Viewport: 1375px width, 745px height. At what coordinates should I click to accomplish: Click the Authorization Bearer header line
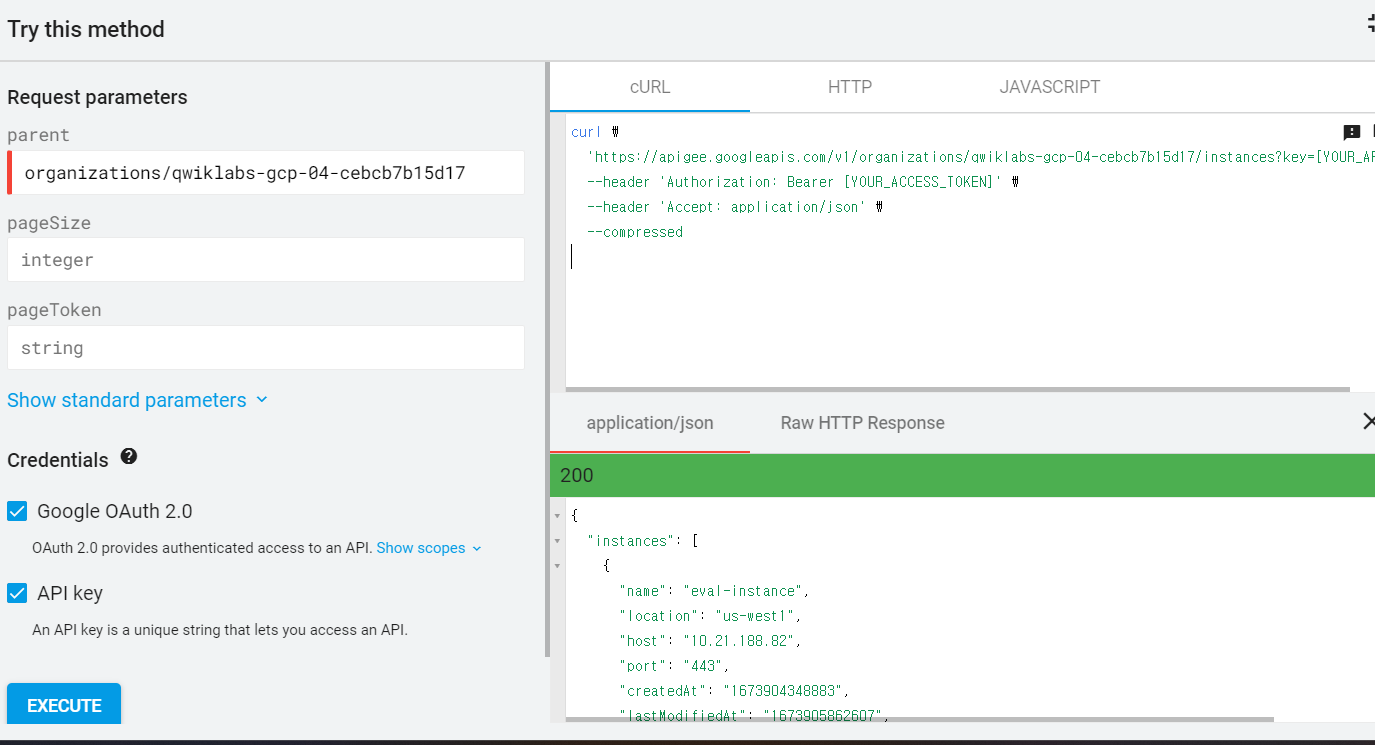coord(803,182)
